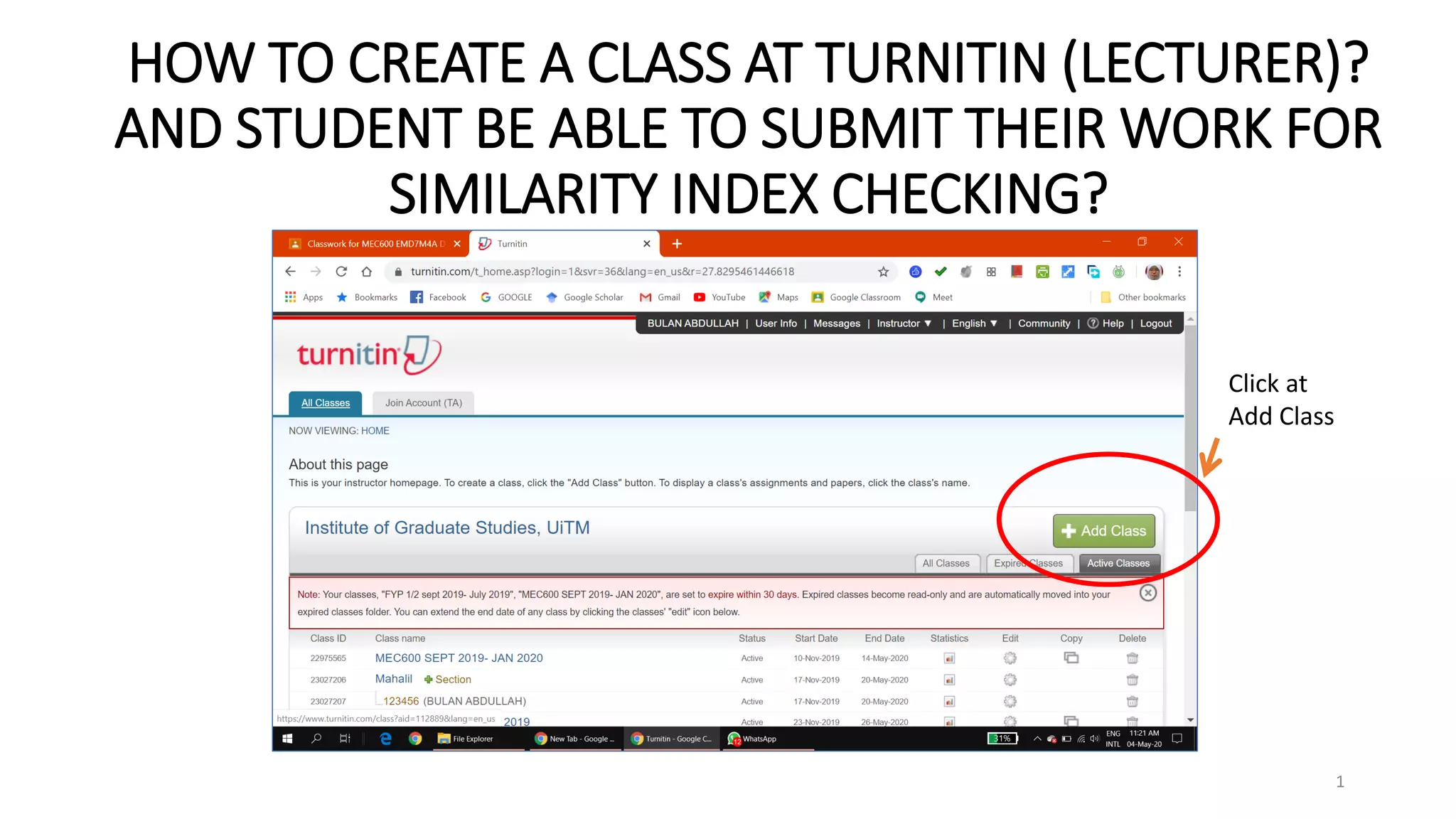The height and width of the screenshot is (819, 1456).
Task: Click copy icon for MEC600 class
Action: click(x=1071, y=658)
